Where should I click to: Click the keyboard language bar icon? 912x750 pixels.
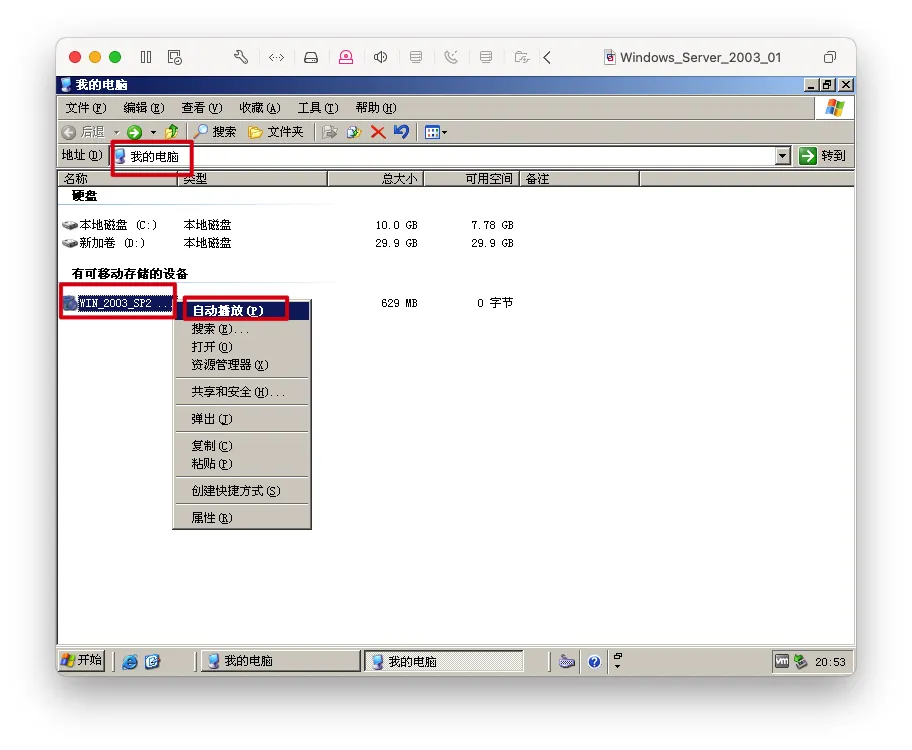pos(567,662)
